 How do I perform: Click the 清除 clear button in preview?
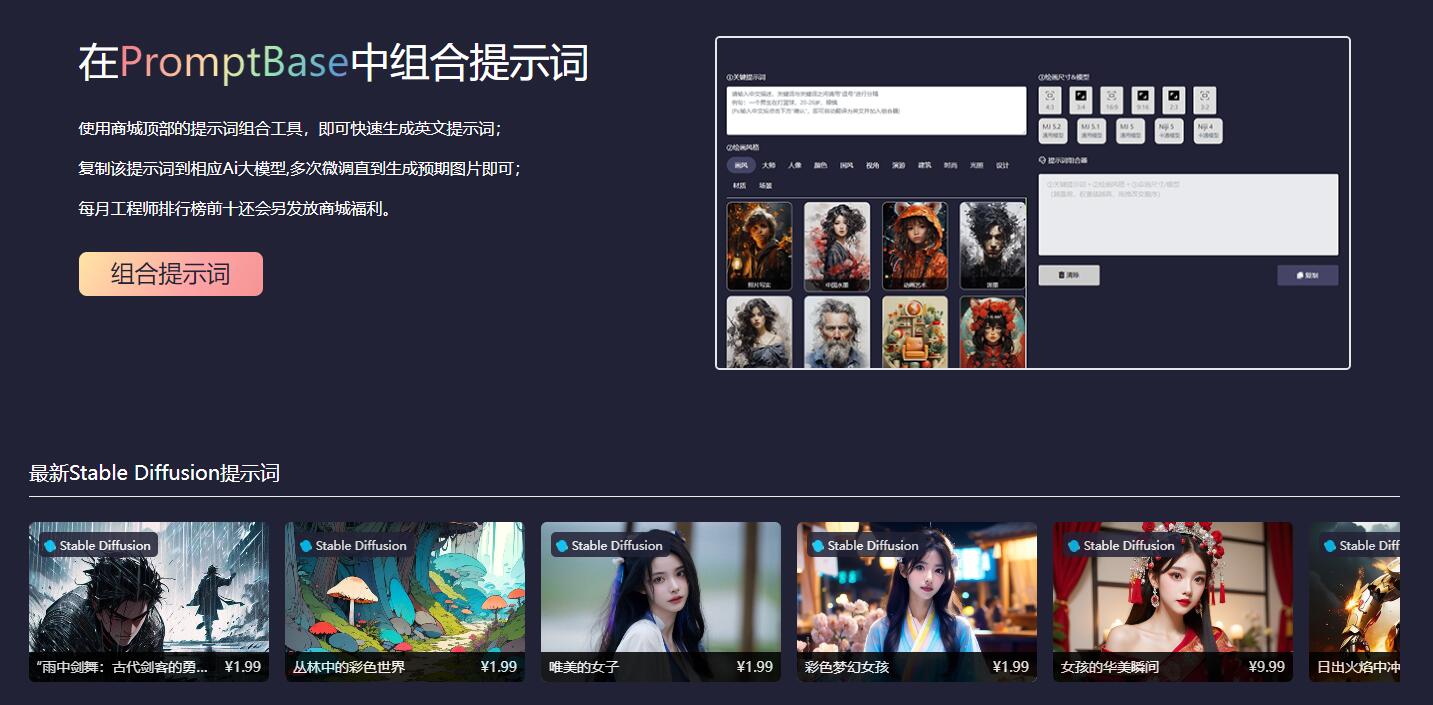pos(1069,275)
